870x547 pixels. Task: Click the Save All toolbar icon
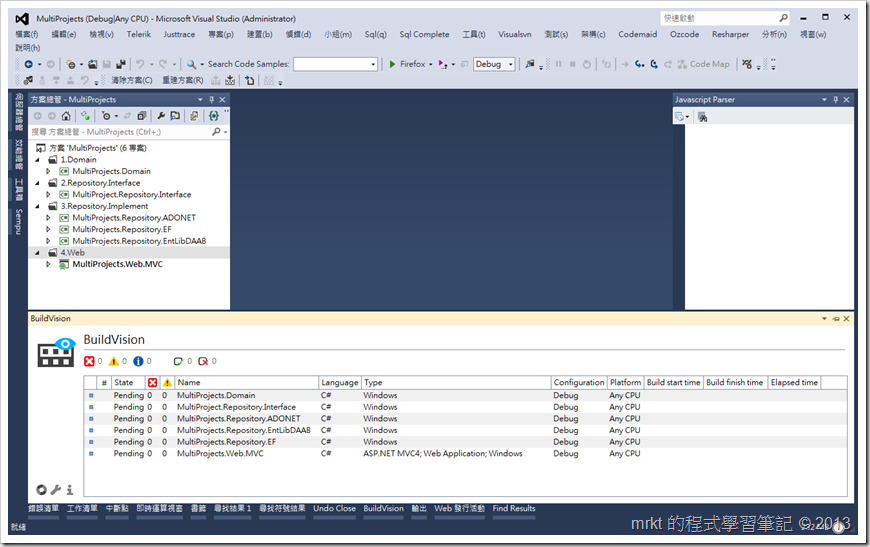[120, 64]
